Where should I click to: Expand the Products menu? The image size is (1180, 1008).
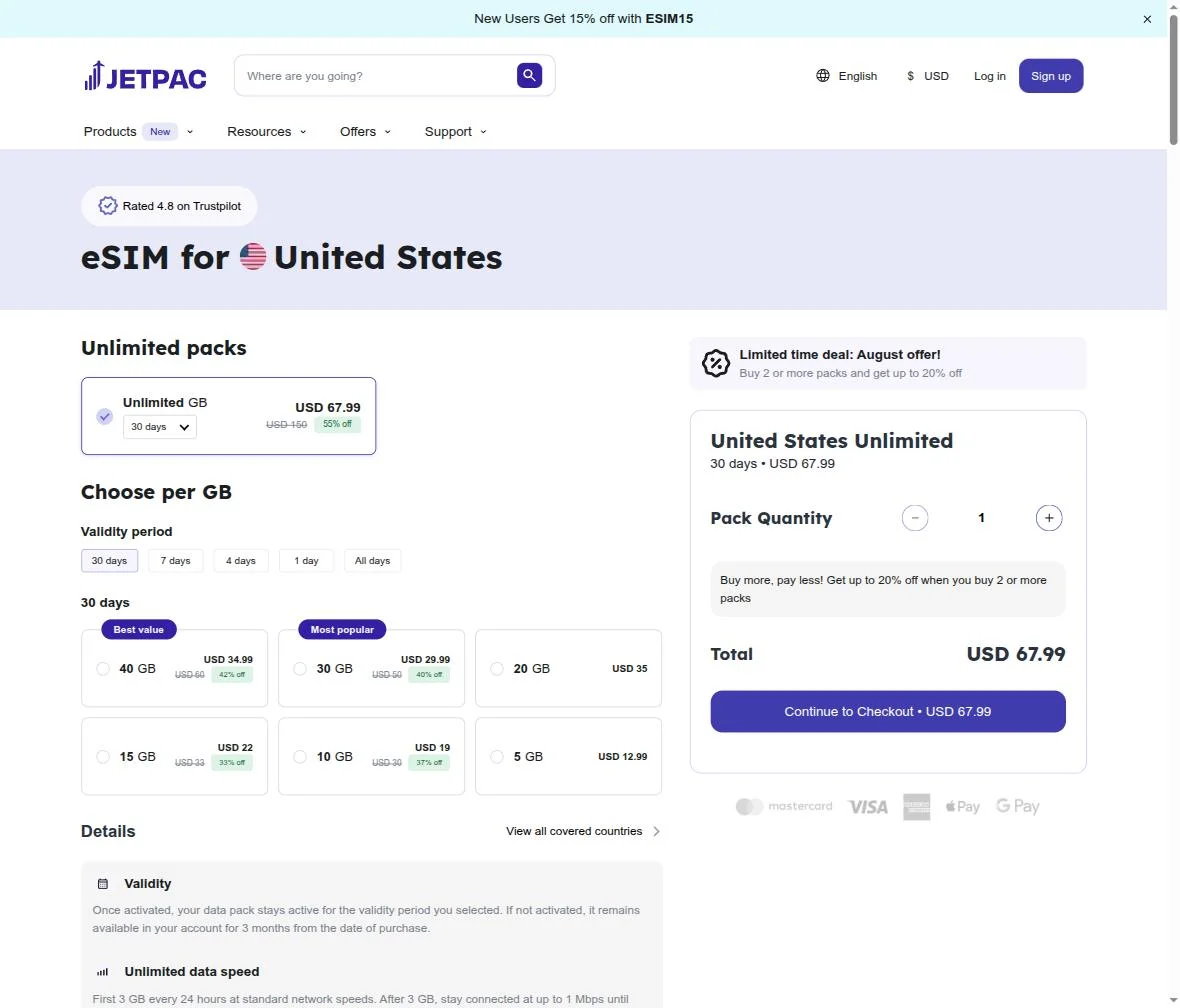coord(138,132)
